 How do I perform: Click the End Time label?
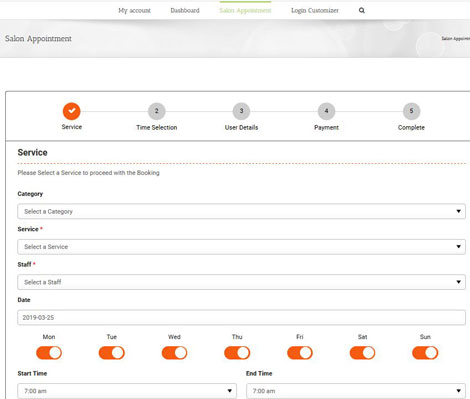(x=259, y=373)
